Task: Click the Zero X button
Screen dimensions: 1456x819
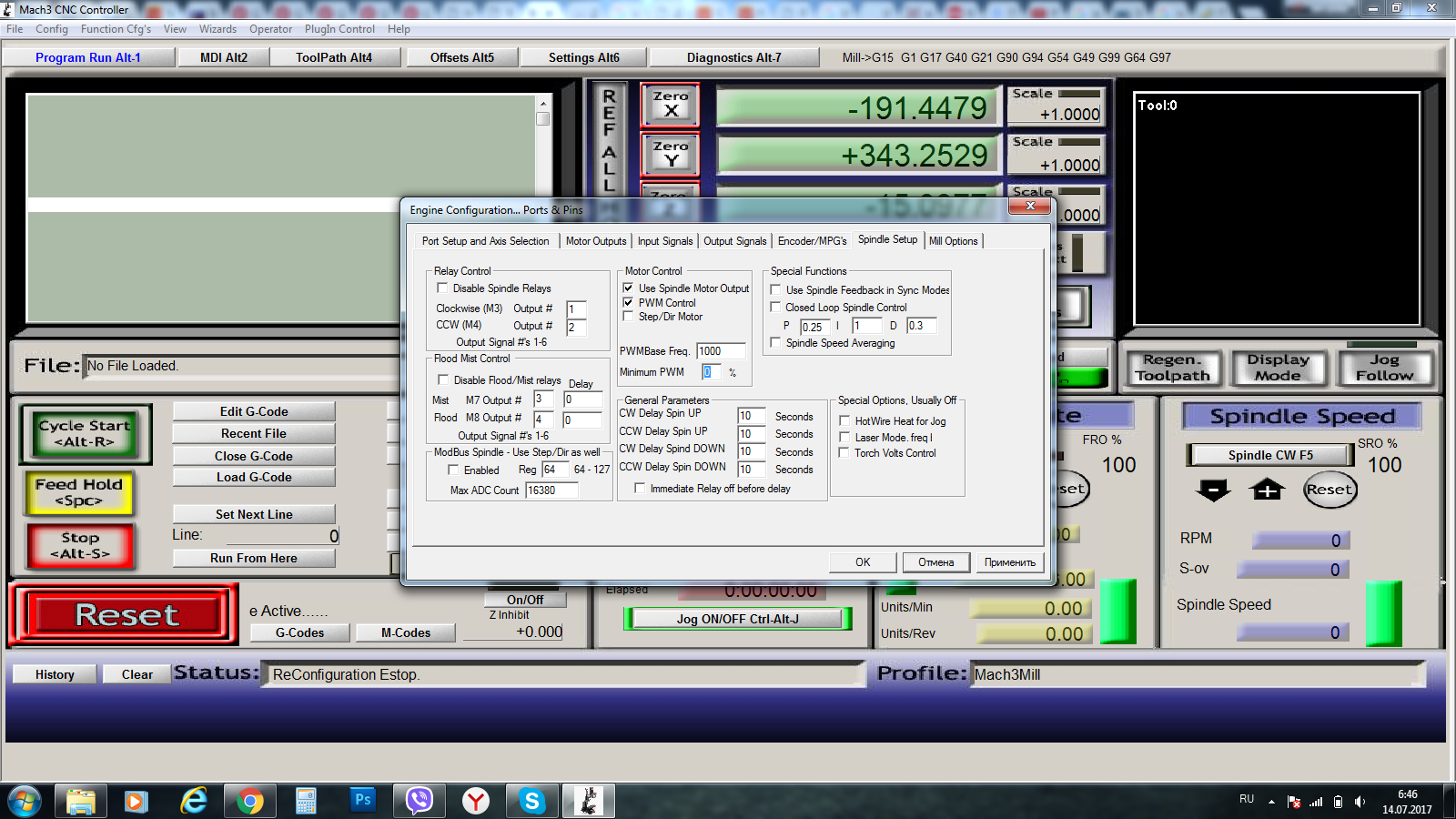Action: (x=671, y=105)
